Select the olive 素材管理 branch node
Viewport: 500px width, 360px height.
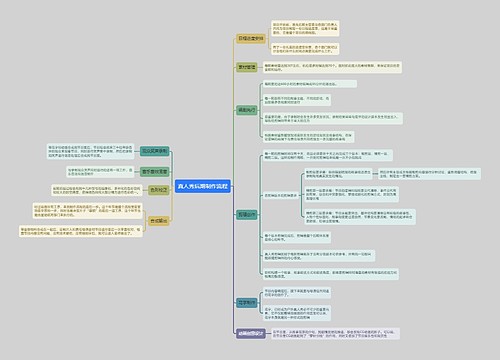pyautogui.click(x=247, y=67)
